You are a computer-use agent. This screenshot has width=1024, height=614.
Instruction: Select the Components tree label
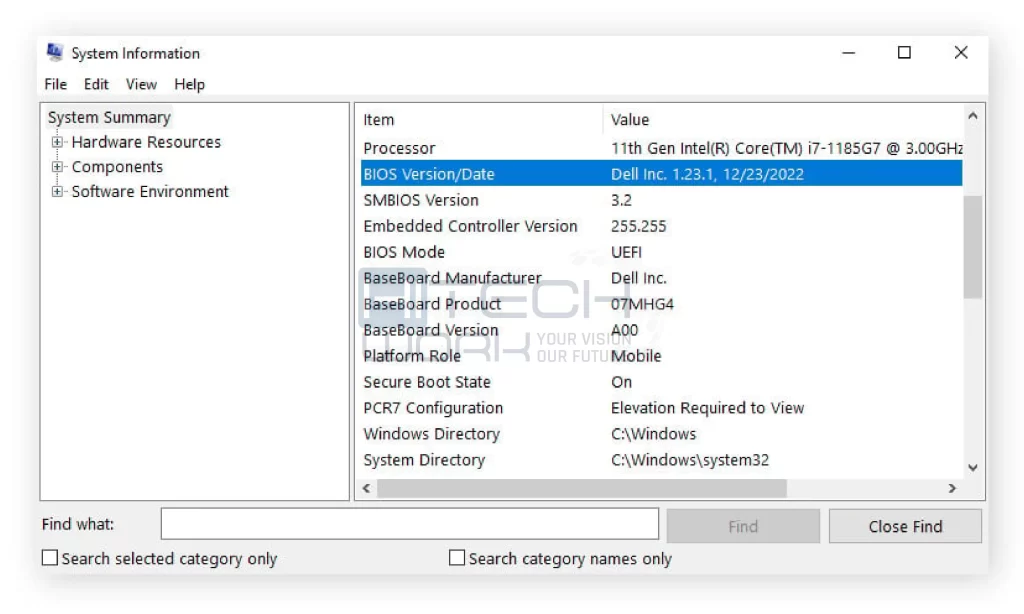117,167
